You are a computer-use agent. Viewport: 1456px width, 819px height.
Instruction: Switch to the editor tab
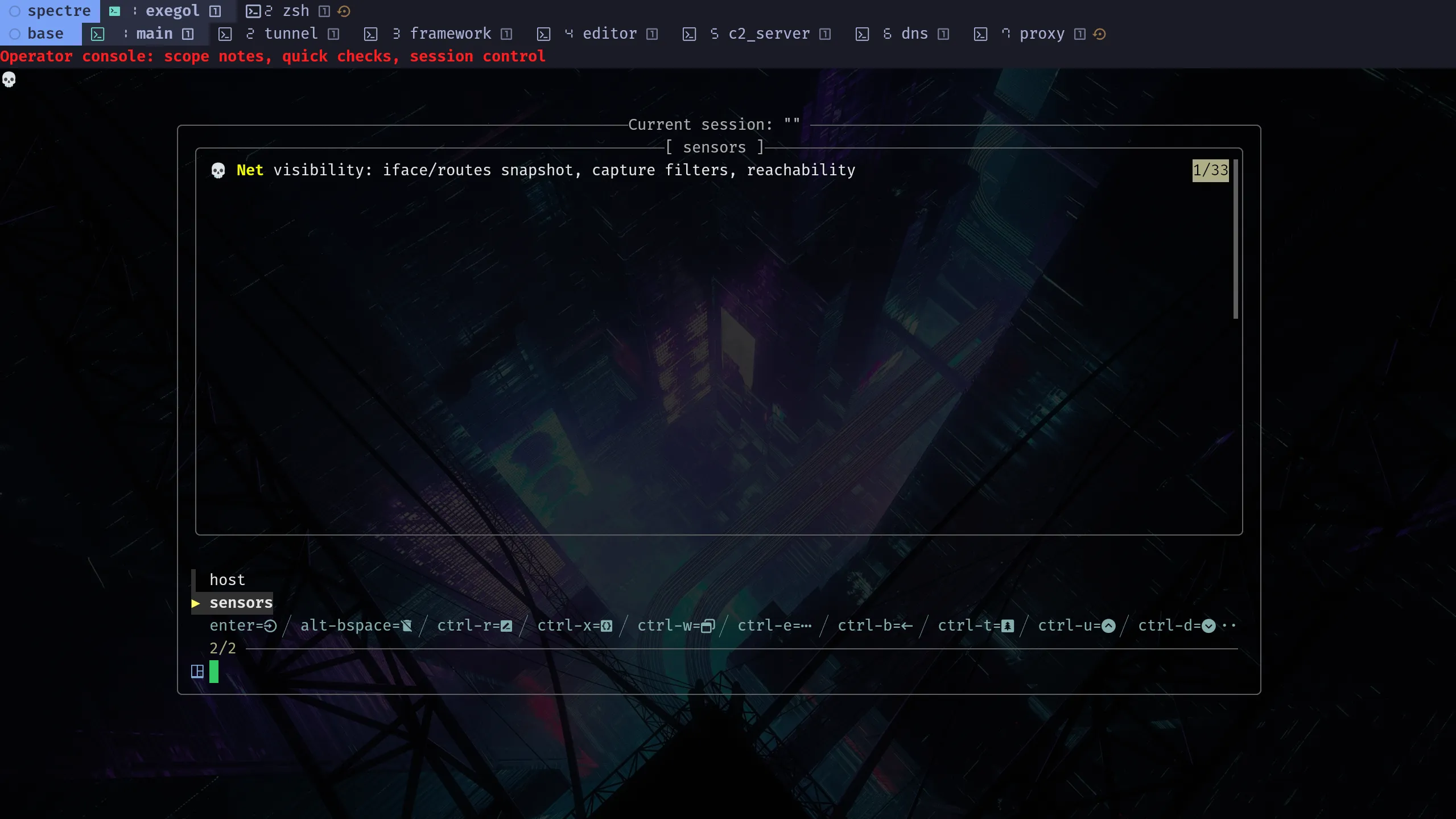point(609,34)
